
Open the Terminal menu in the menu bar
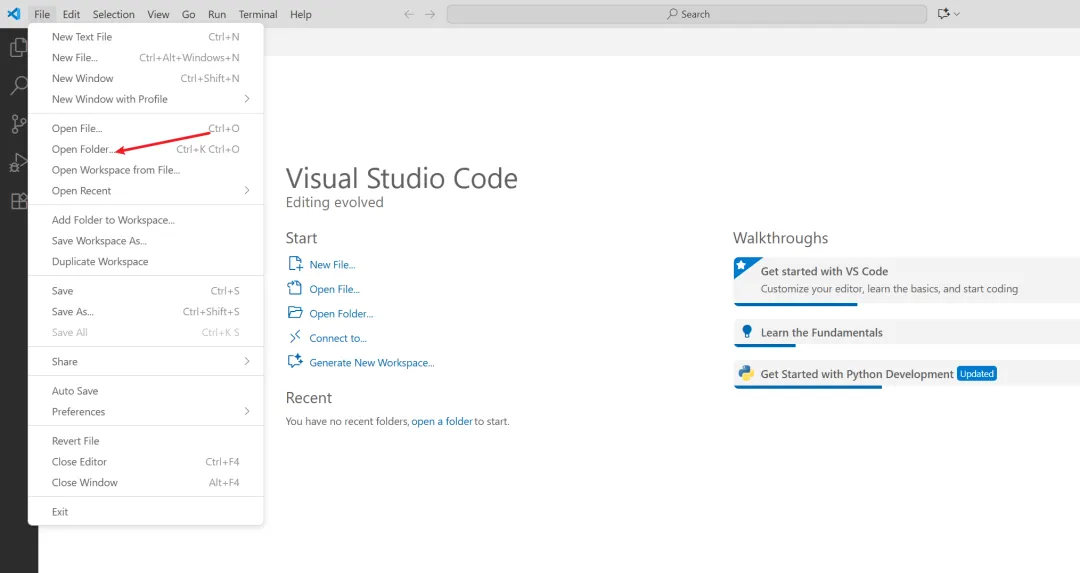click(x=258, y=14)
